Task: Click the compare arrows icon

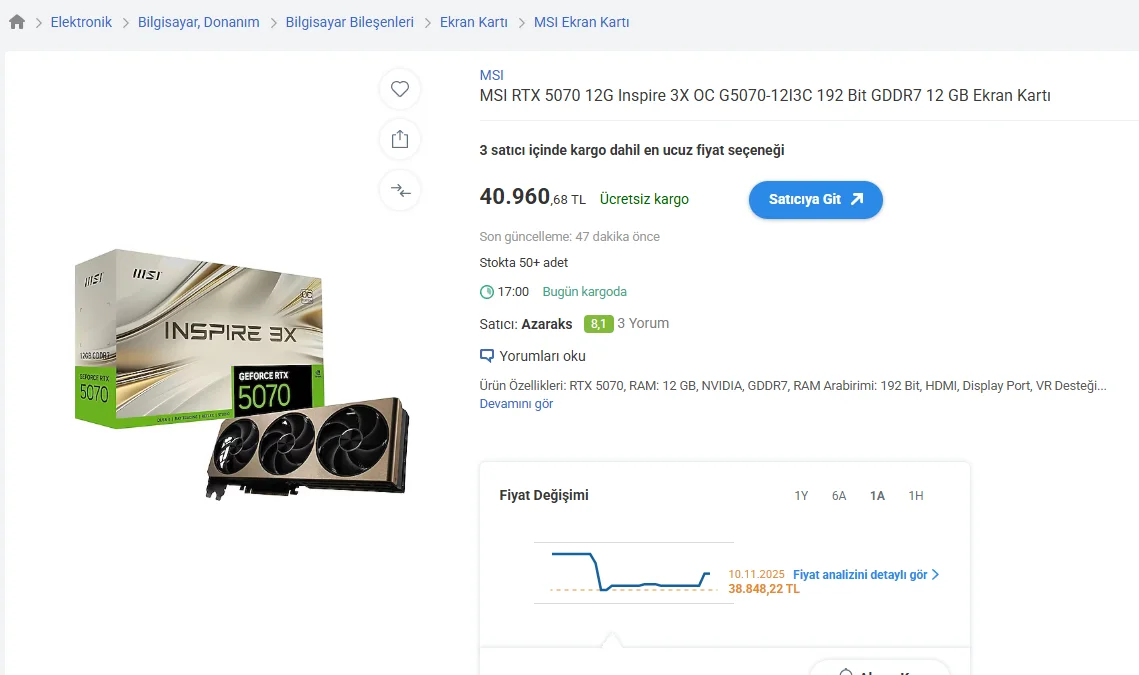Action: tap(400, 190)
